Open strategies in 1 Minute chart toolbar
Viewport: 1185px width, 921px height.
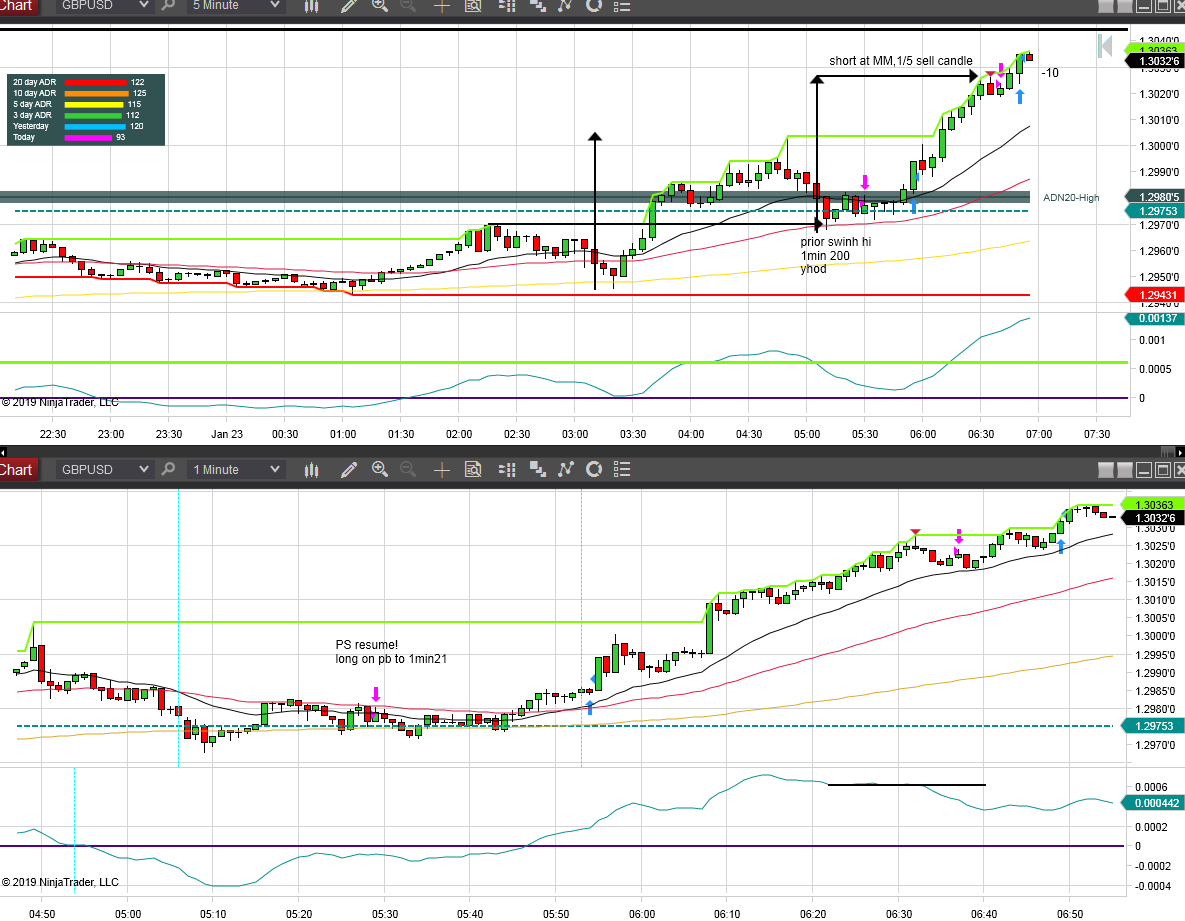pos(594,470)
